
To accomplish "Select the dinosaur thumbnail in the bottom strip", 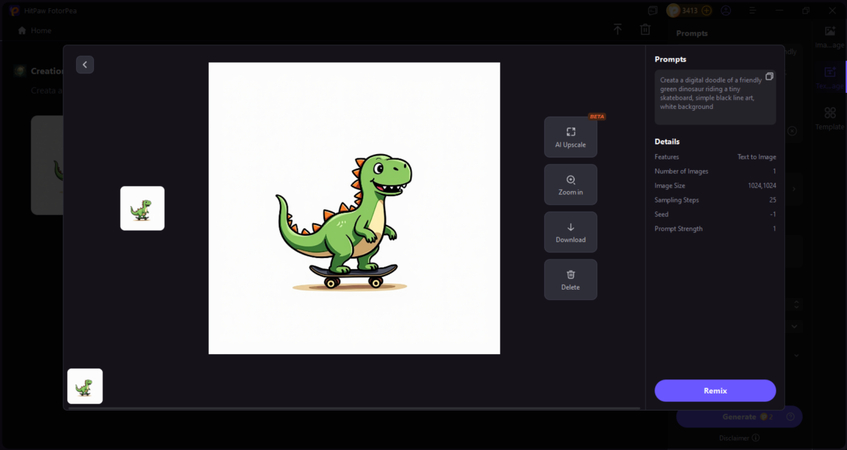I will click(x=85, y=386).
